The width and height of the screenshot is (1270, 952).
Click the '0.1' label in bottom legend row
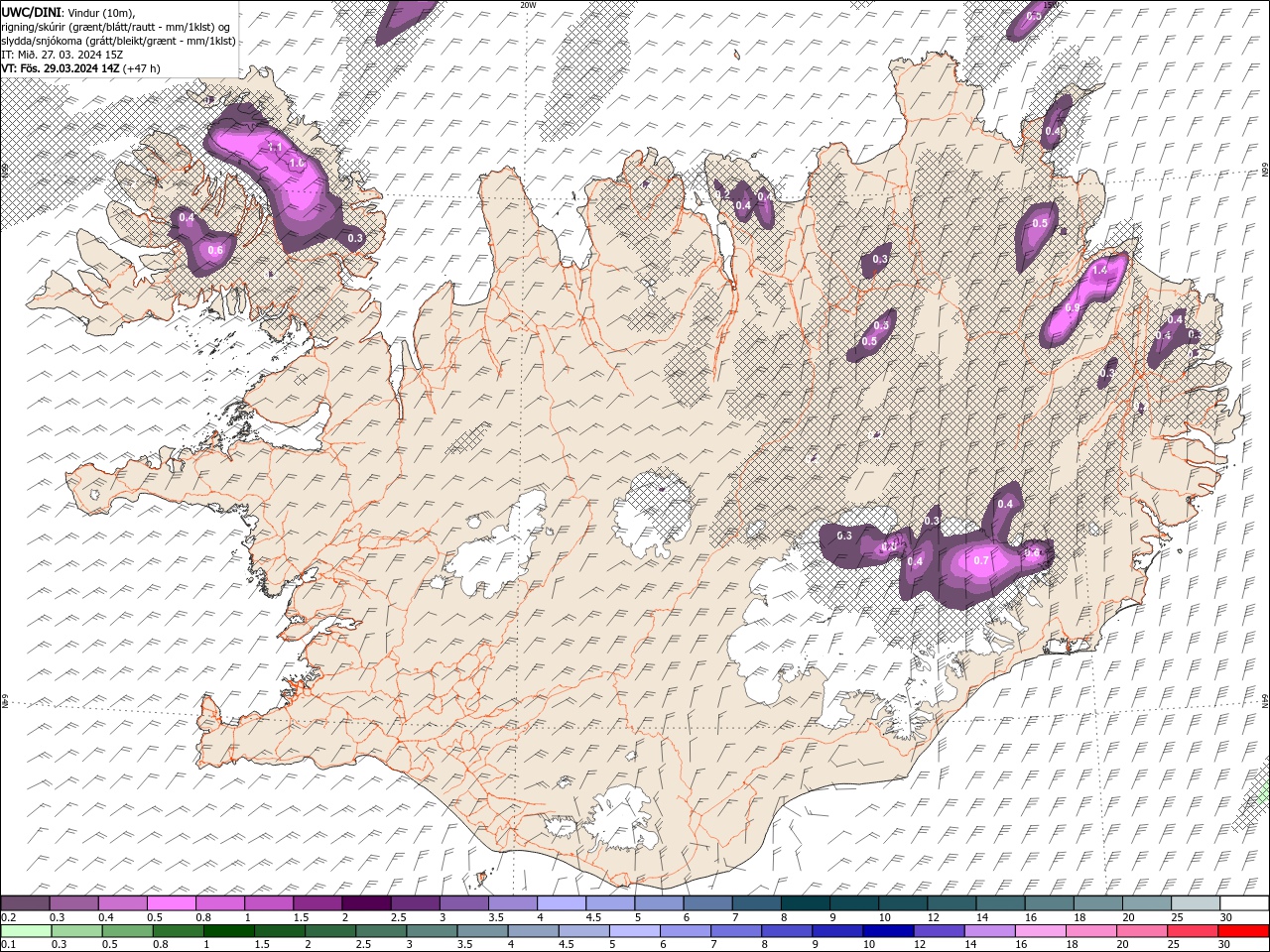8,945
